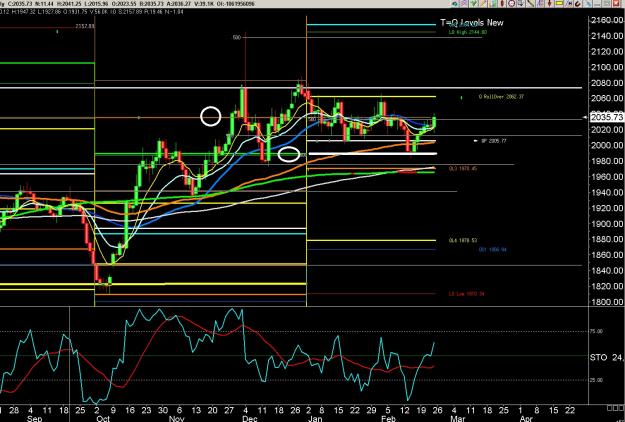The height and width of the screenshot is (422, 625).
Task: Select the red down-arrow marker tool
Action: click(x=550, y=3)
